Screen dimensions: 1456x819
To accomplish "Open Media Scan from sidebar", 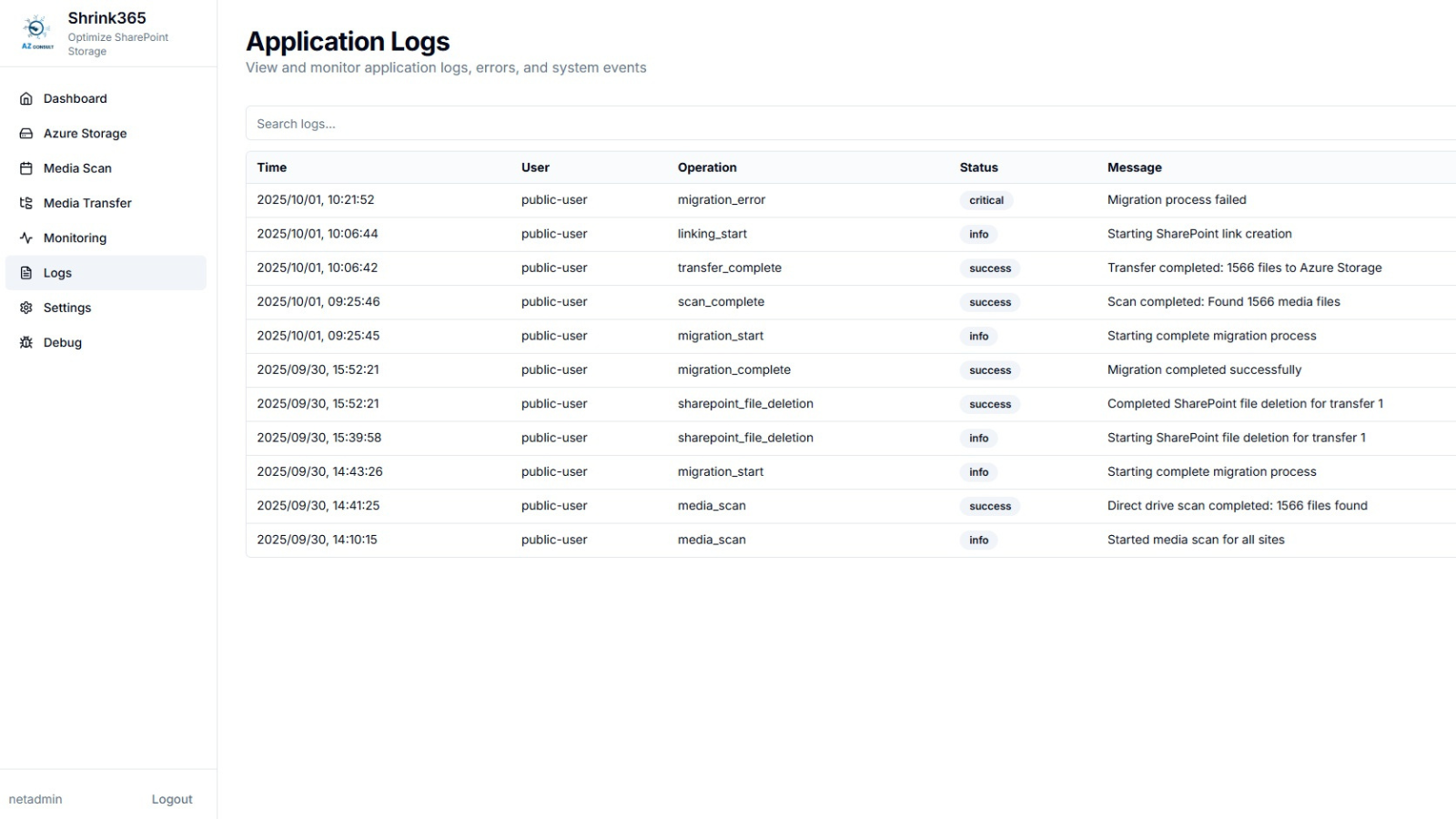I will click(x=106, y=168).
